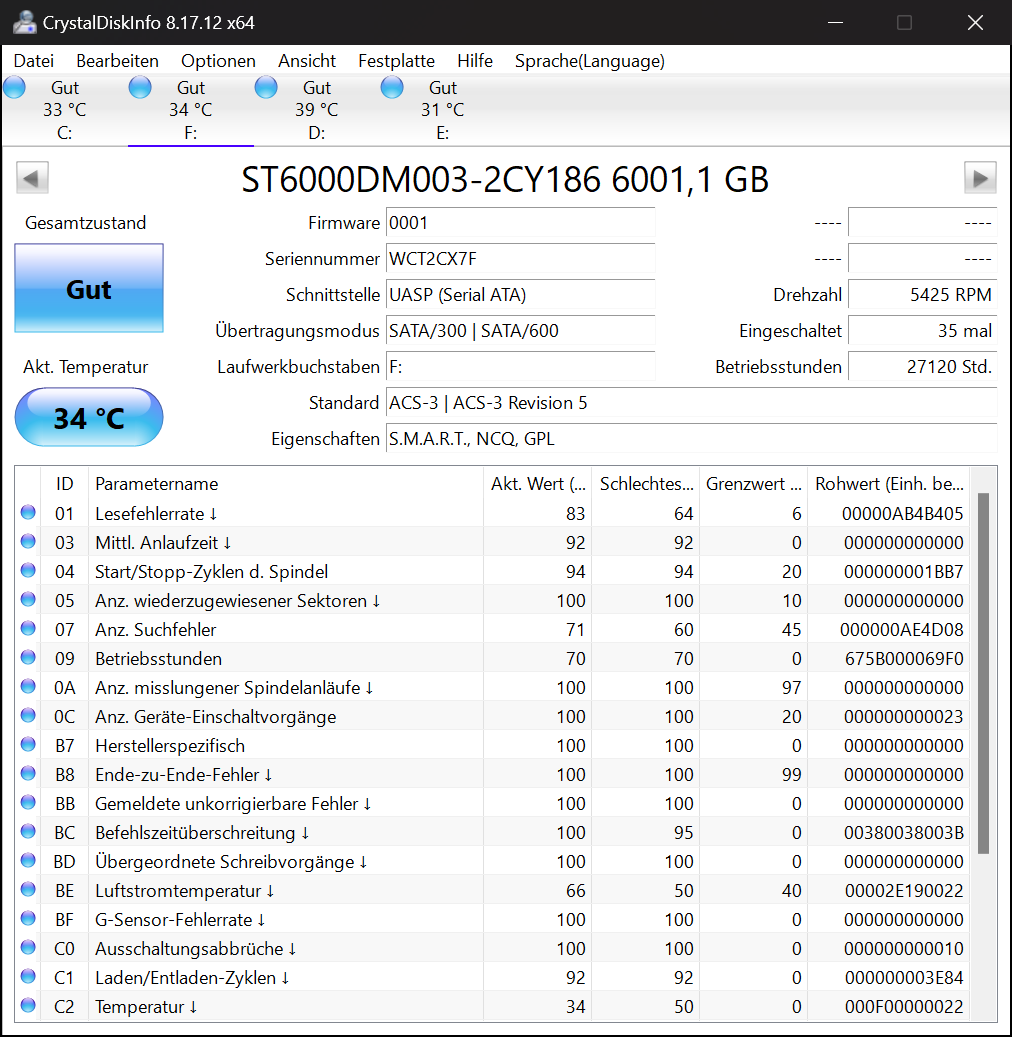Image resolution: width=1012 pixels, height=1037 pixels.
Task: Click the Akt. Wert column header
Action: point(538,483)
